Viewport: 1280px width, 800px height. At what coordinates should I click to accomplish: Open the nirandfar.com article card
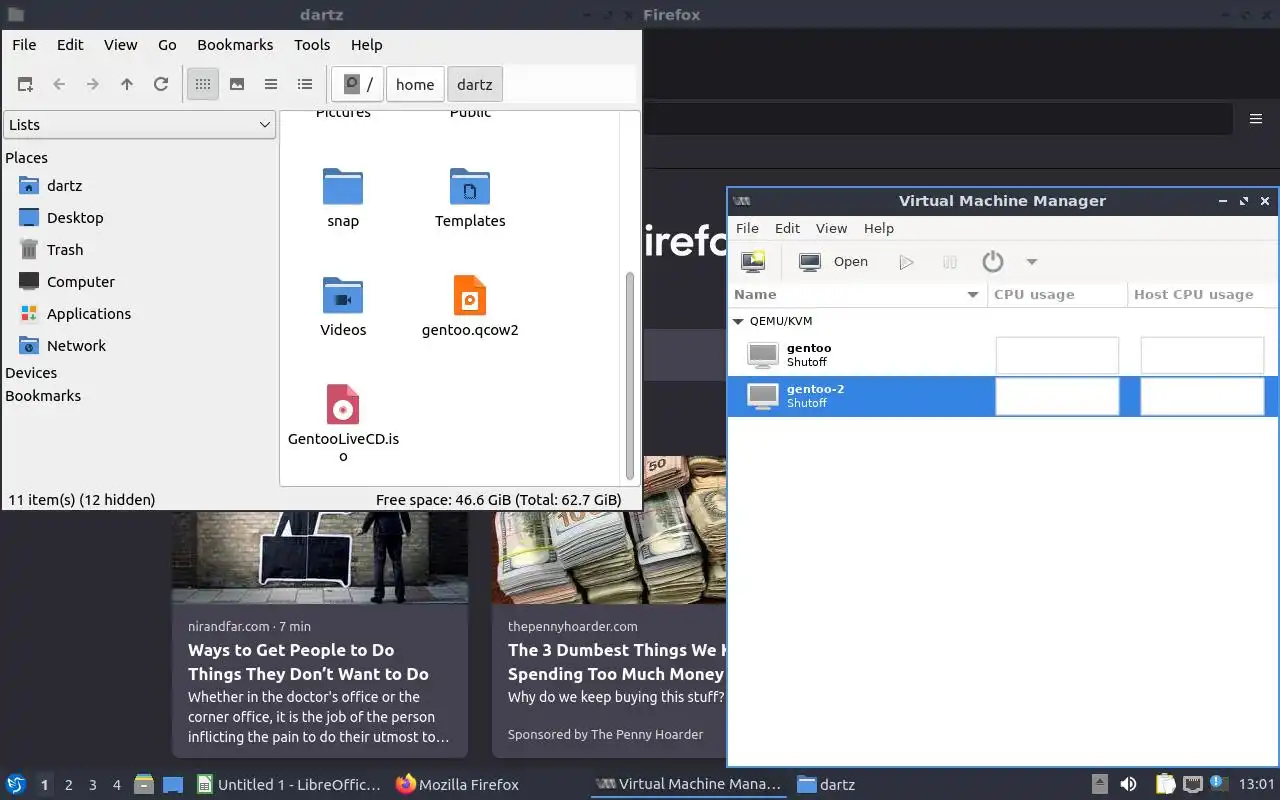point(320,634)
